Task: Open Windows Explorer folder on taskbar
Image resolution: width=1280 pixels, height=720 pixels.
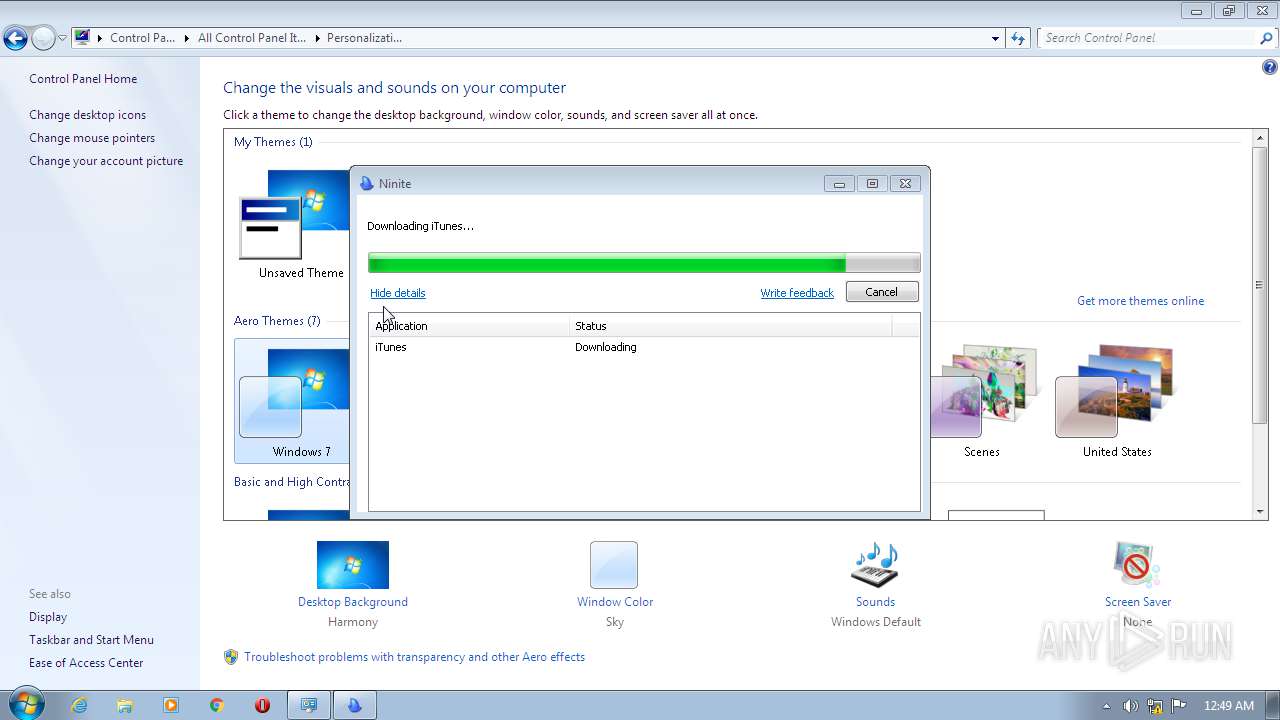Action: pos(125,705)
